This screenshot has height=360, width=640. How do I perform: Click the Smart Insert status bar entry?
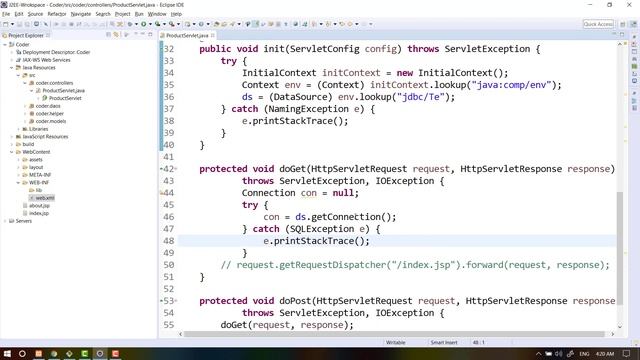point(444,342)
